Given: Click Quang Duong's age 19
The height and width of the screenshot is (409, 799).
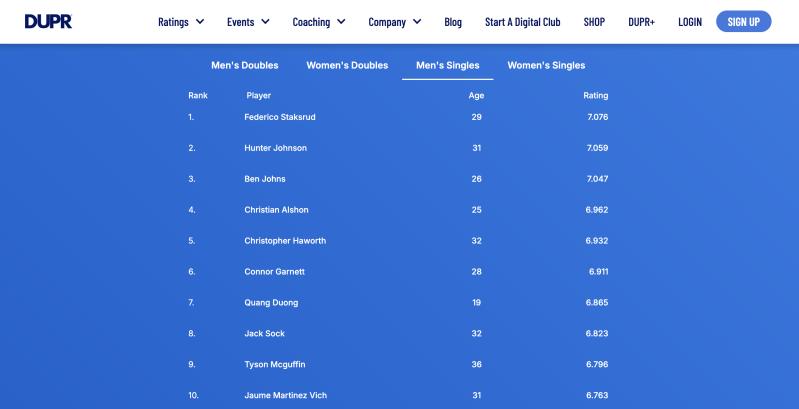Looking at the screenshot, I should [476, 302].
